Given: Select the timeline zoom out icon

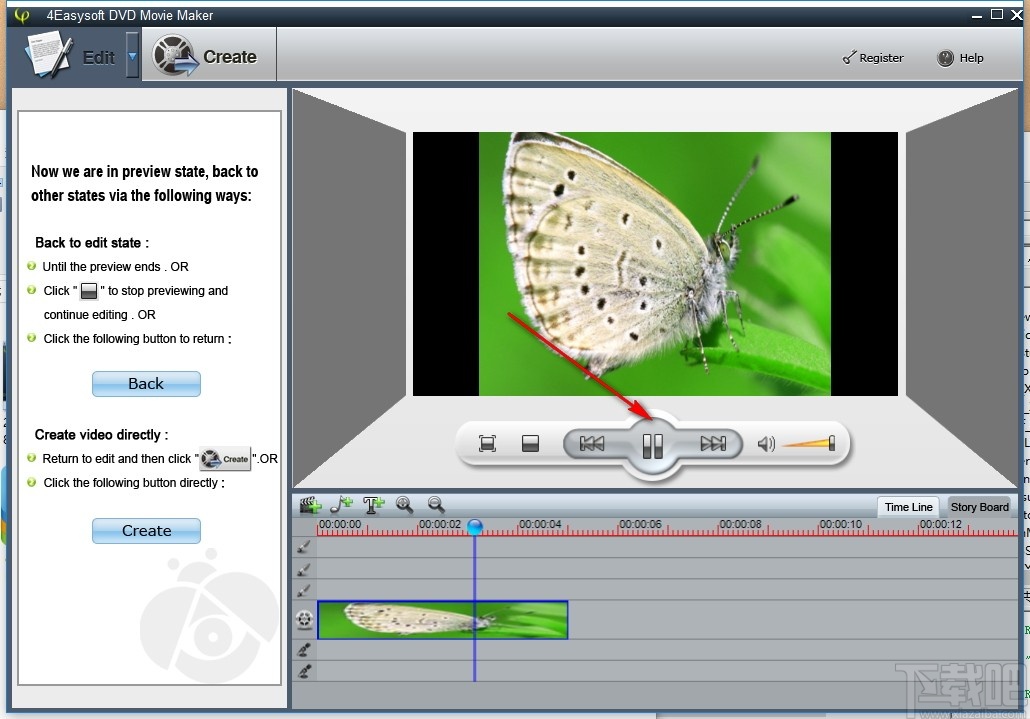Looking at the screenshot, I should point(435,505).
